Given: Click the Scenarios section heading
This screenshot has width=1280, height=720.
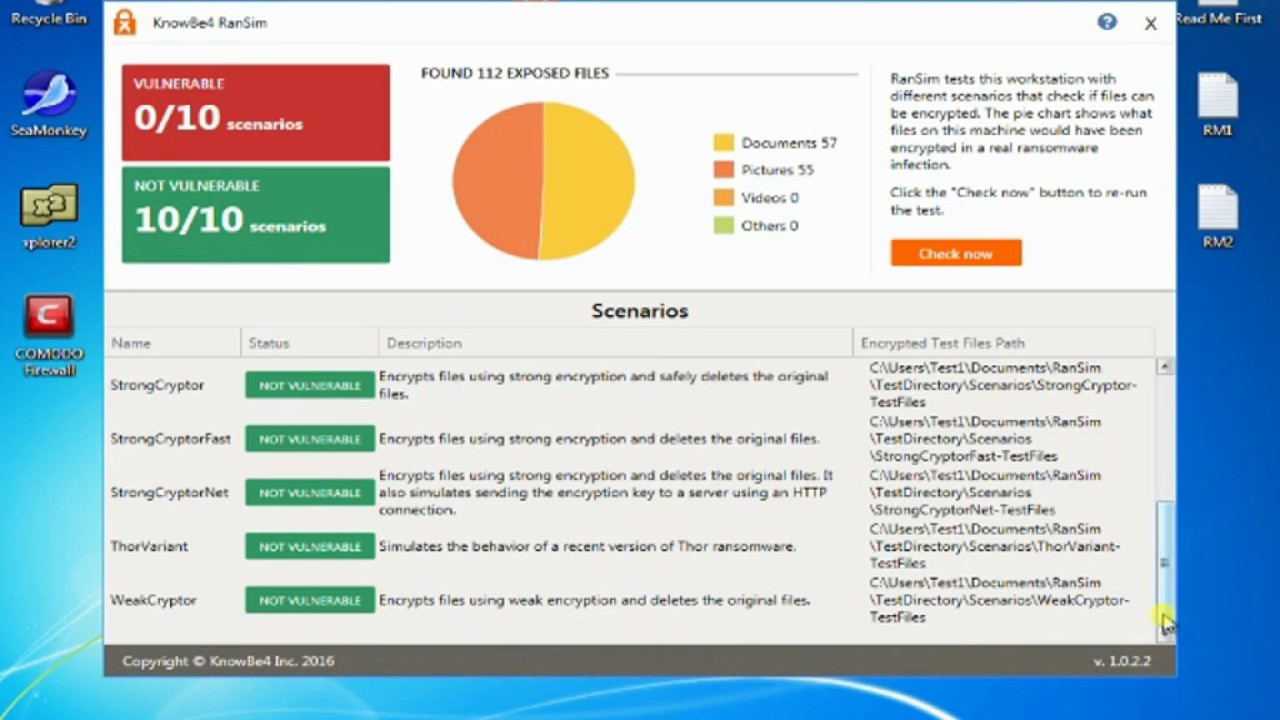Looking at the screenshot, I should 640,311.
